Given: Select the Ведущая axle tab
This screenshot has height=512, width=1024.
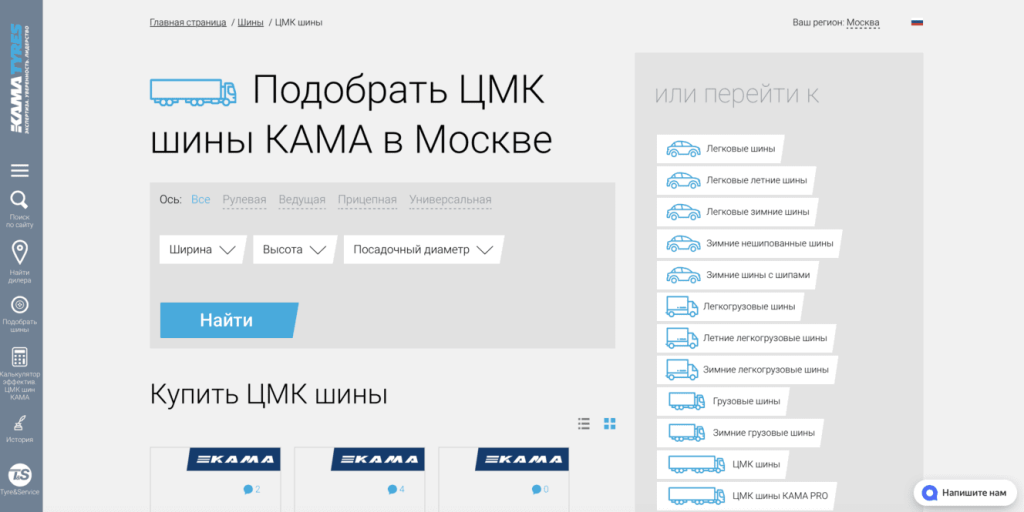Looking at the screenshot, I should pyautogui.click(x=302, y=200).
